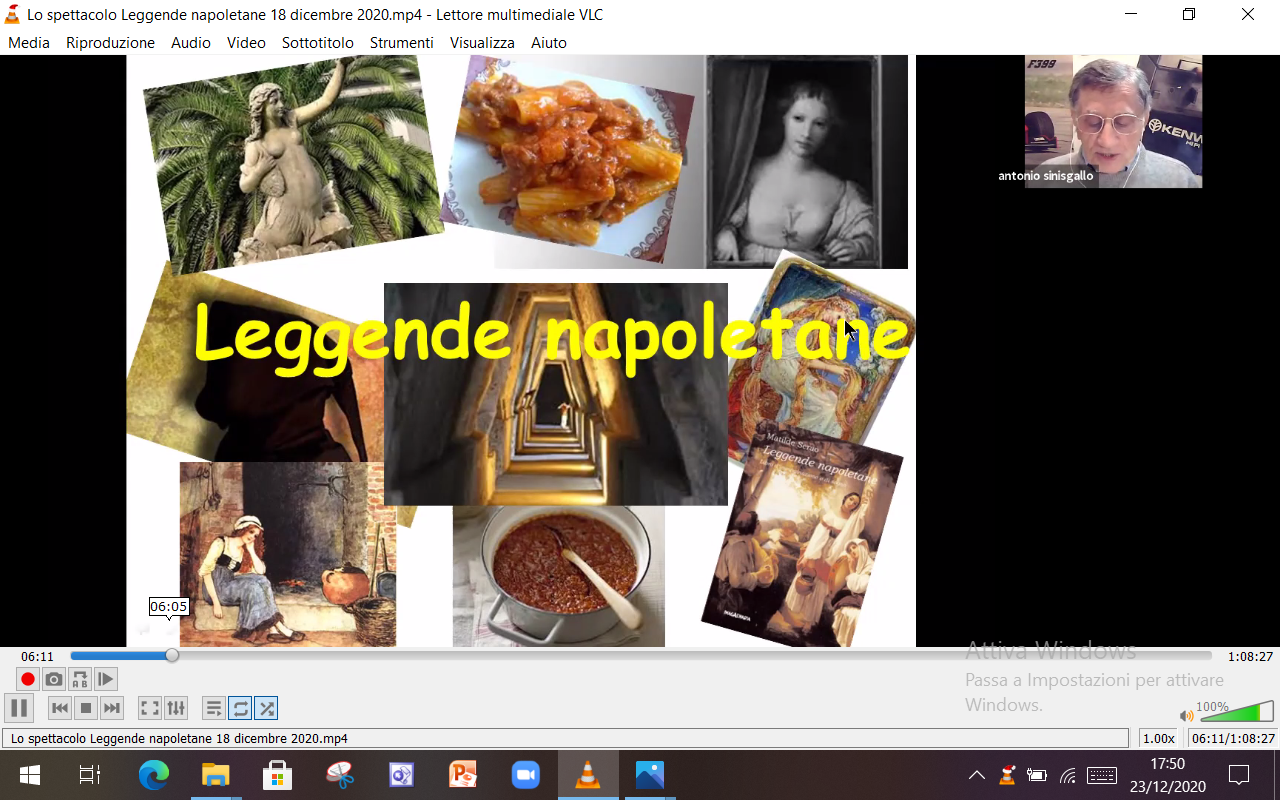The height and width of the screenshot is (800, 1280).
Task: Open the Visualizza menu
Action: click(x=482, y=43)
